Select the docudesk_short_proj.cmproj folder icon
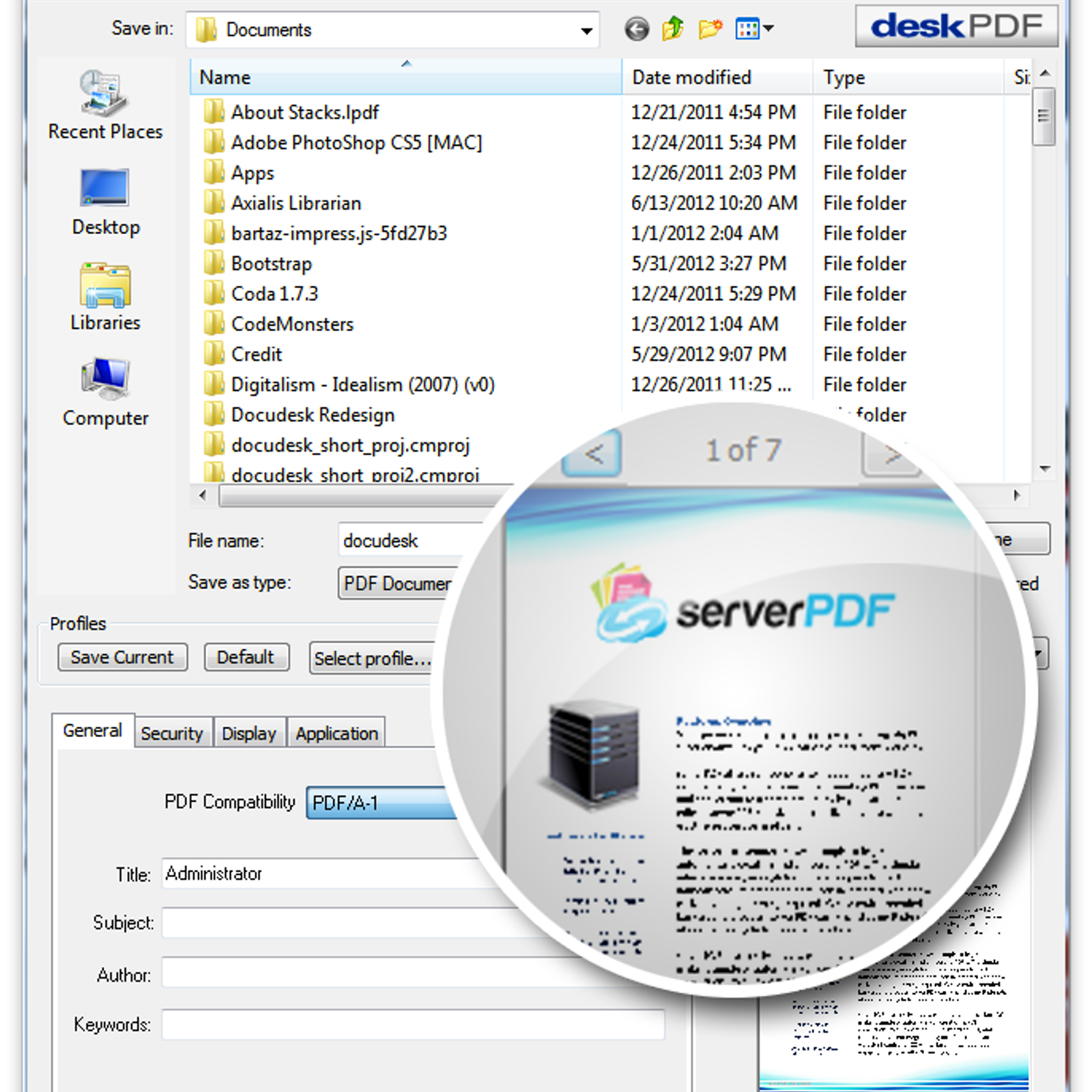 click(x=214, y=444)
